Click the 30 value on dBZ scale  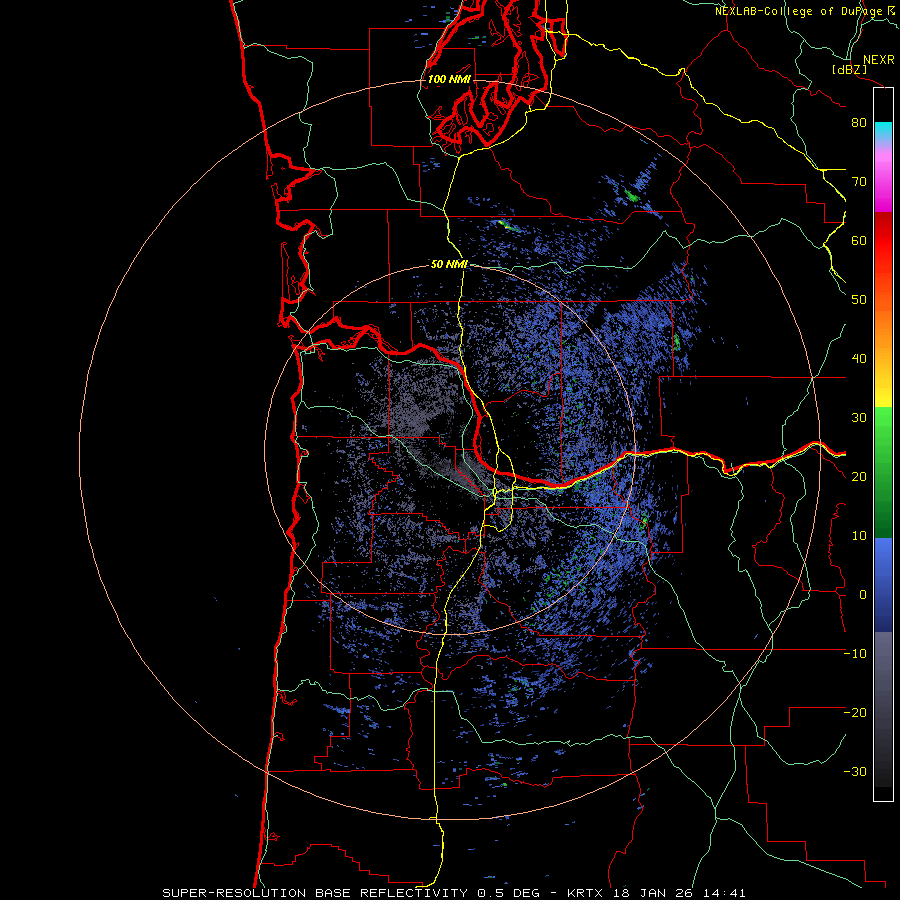coord(859,418)
